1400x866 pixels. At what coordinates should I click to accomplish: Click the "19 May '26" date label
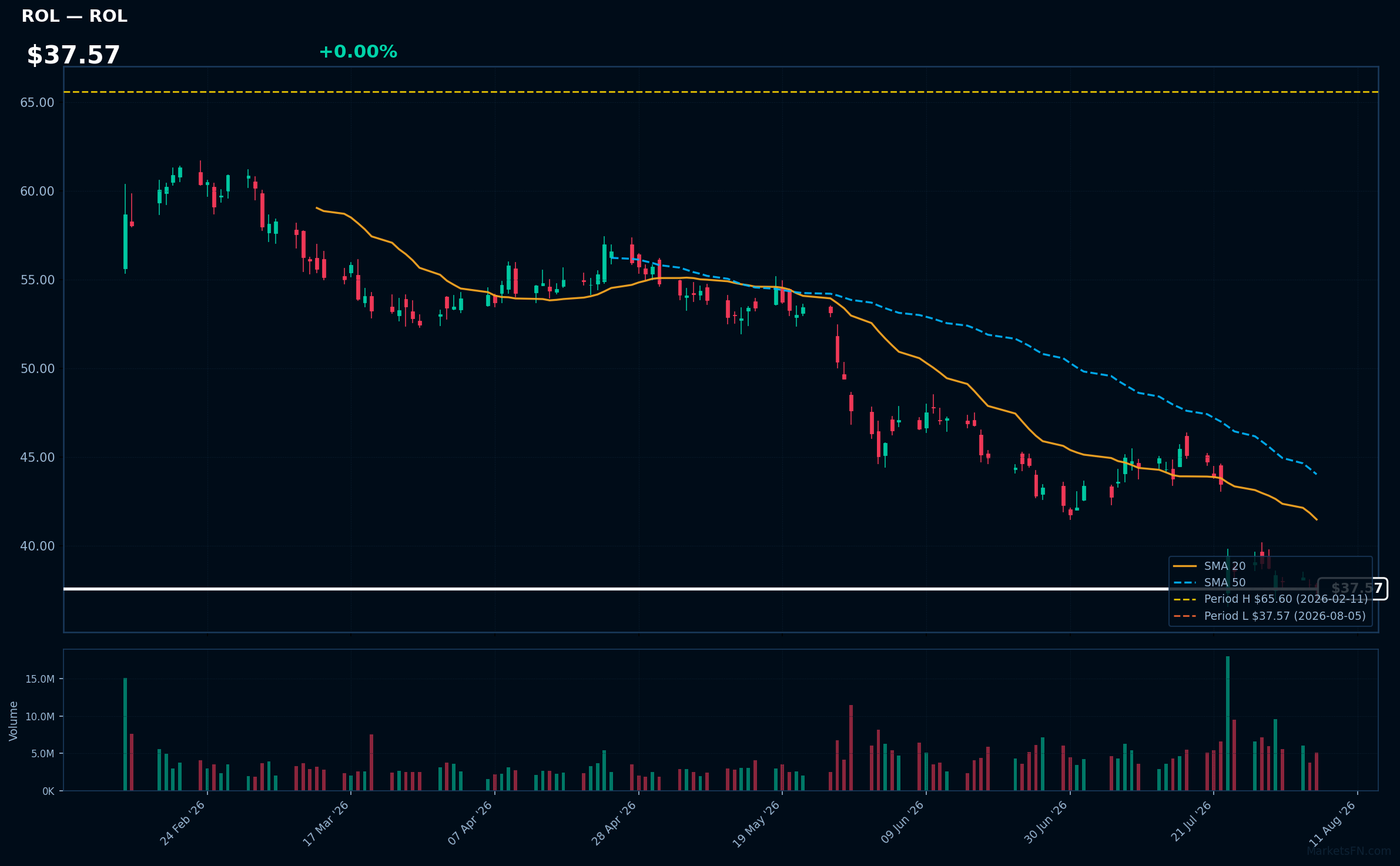click(x=756, y=824)
